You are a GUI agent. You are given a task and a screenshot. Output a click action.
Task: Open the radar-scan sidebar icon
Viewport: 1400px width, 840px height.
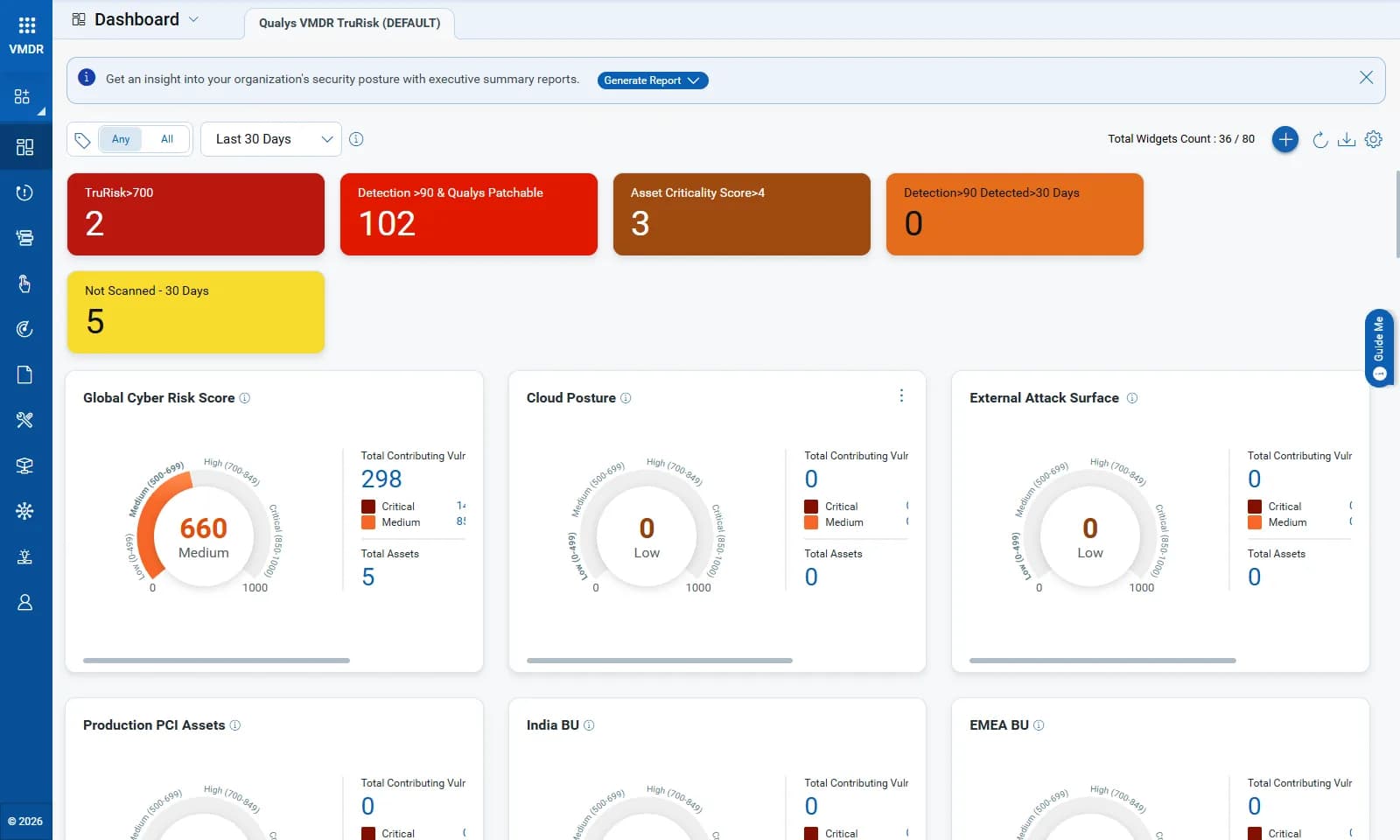point(24,329)
